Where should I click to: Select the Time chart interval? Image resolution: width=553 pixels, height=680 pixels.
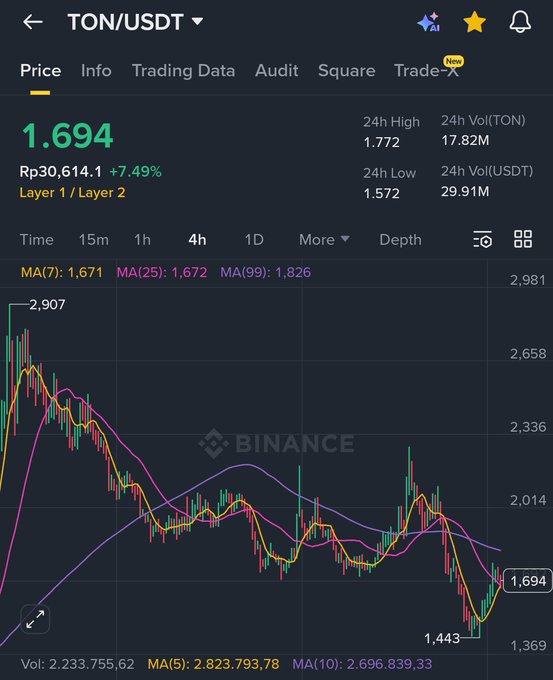(x=37, y=239)
